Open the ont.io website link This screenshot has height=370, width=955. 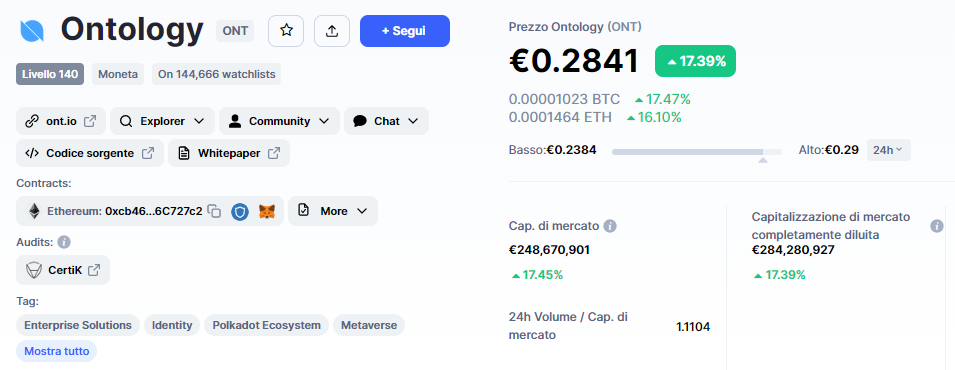tap(61, 121)
